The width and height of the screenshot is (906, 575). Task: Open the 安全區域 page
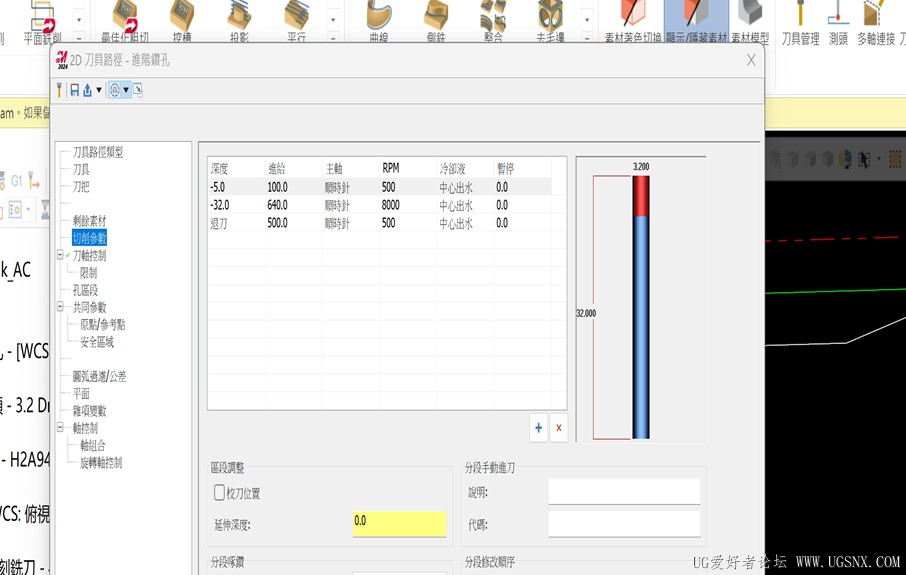click(x=96, y=342)
